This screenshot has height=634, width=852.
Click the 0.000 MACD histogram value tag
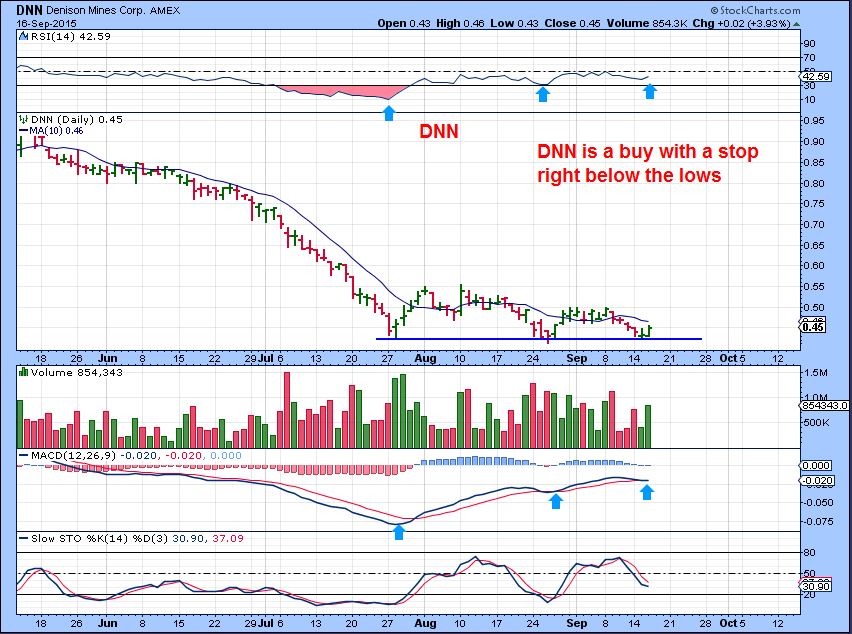click(817, 466)
